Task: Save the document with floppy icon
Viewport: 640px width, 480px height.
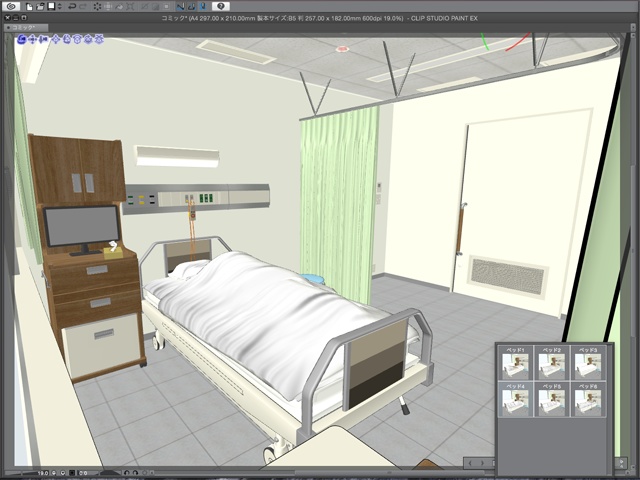Action: click(51, 6)
